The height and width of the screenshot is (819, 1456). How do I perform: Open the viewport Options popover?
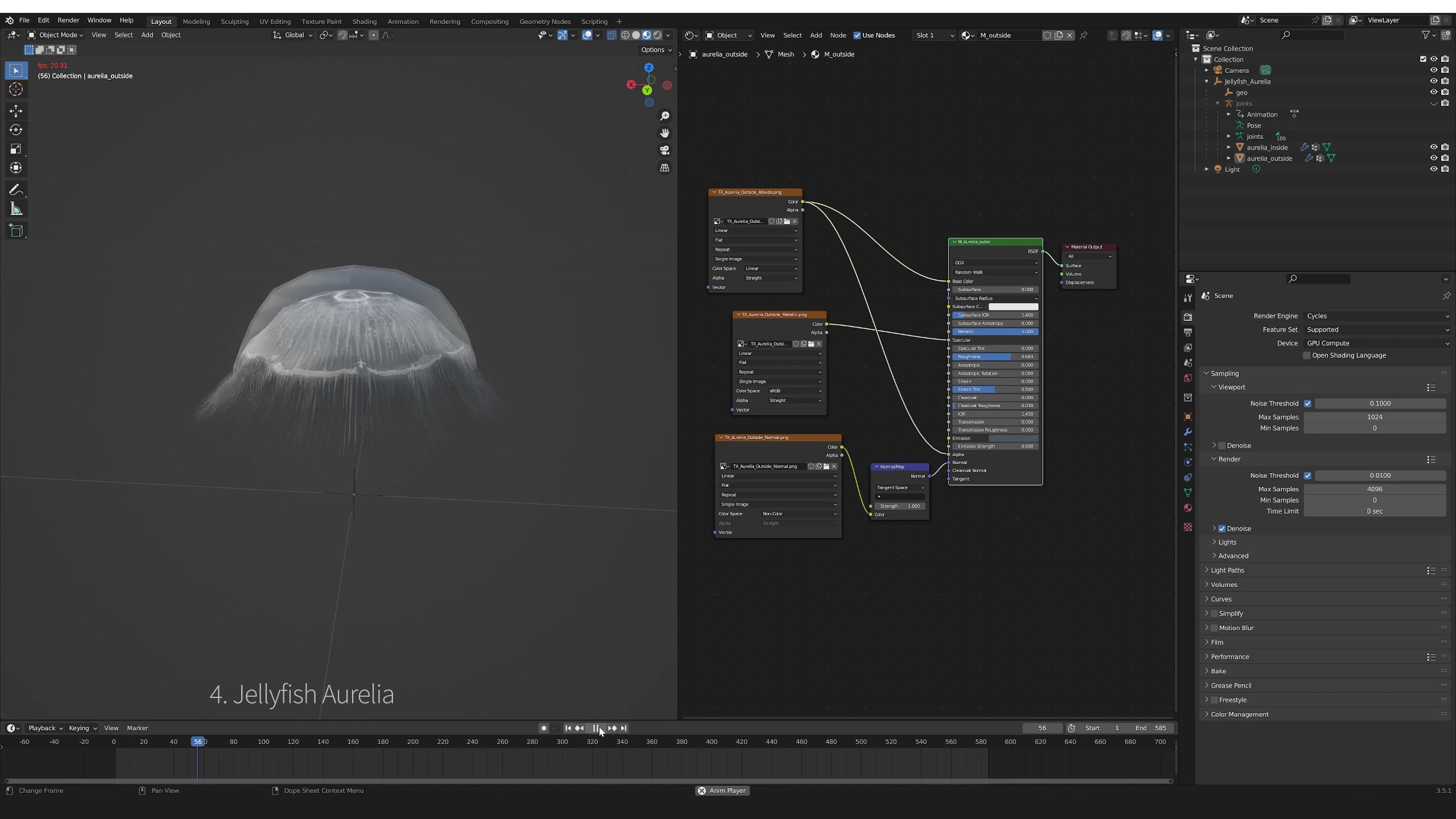pos(656,50)
